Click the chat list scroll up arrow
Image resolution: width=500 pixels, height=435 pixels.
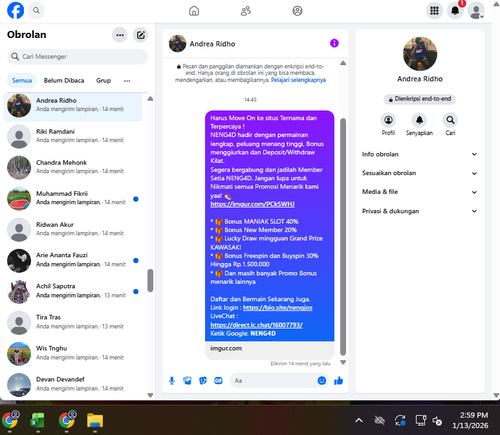click(x=150, y=99)
